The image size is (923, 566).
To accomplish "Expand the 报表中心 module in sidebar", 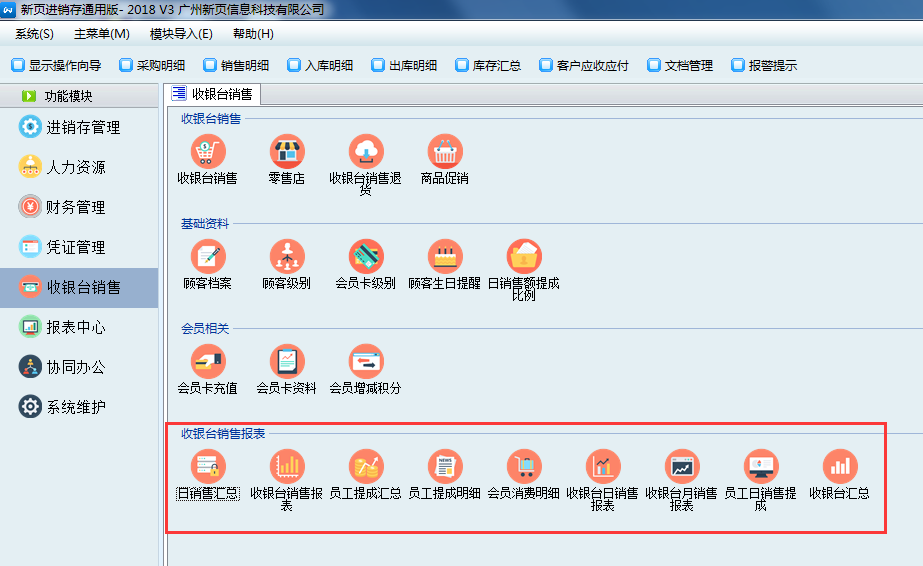I will (75, 328).
